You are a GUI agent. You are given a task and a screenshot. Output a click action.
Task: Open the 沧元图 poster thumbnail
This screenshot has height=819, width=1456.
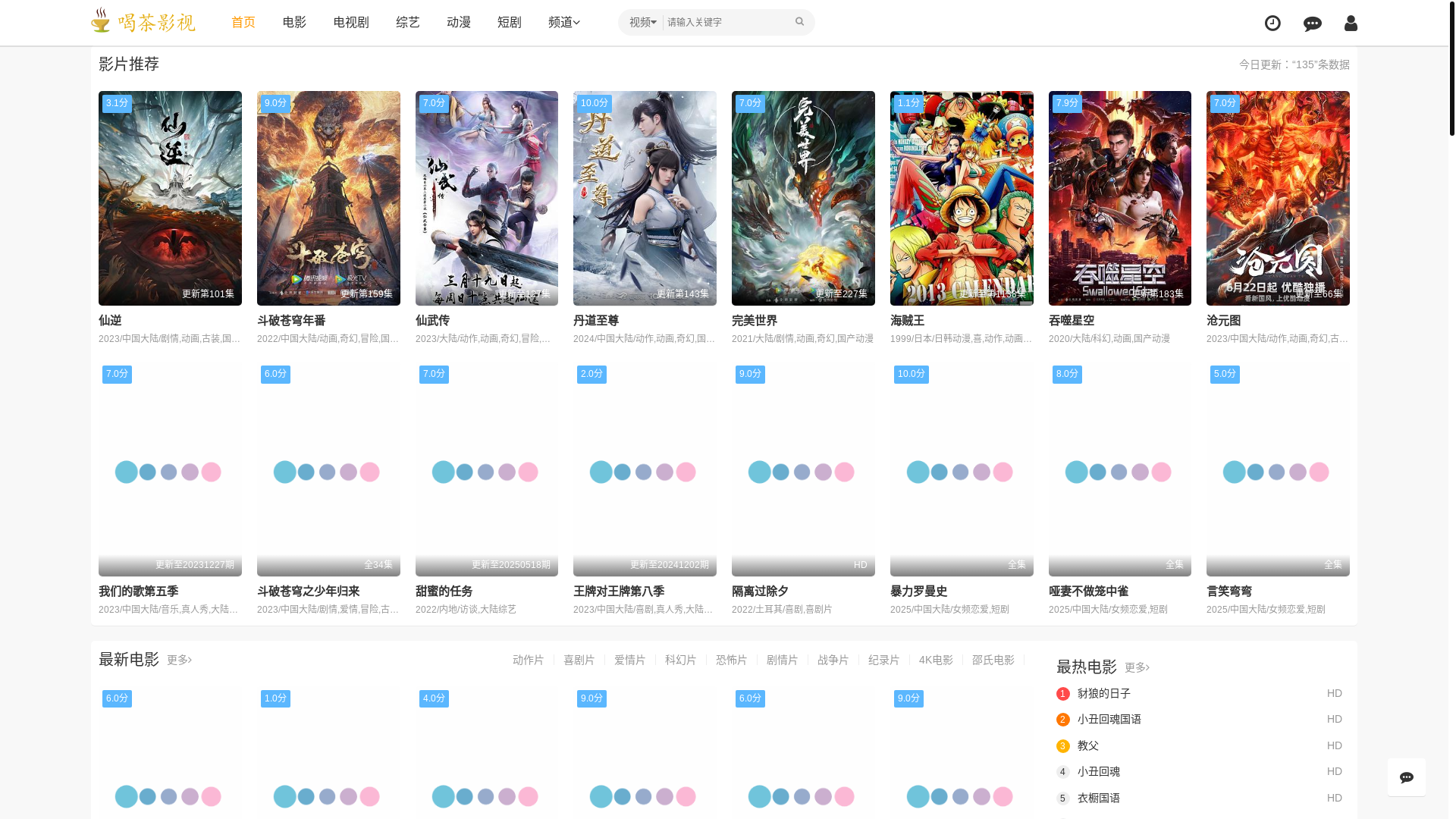click(x=1278, y=198)
